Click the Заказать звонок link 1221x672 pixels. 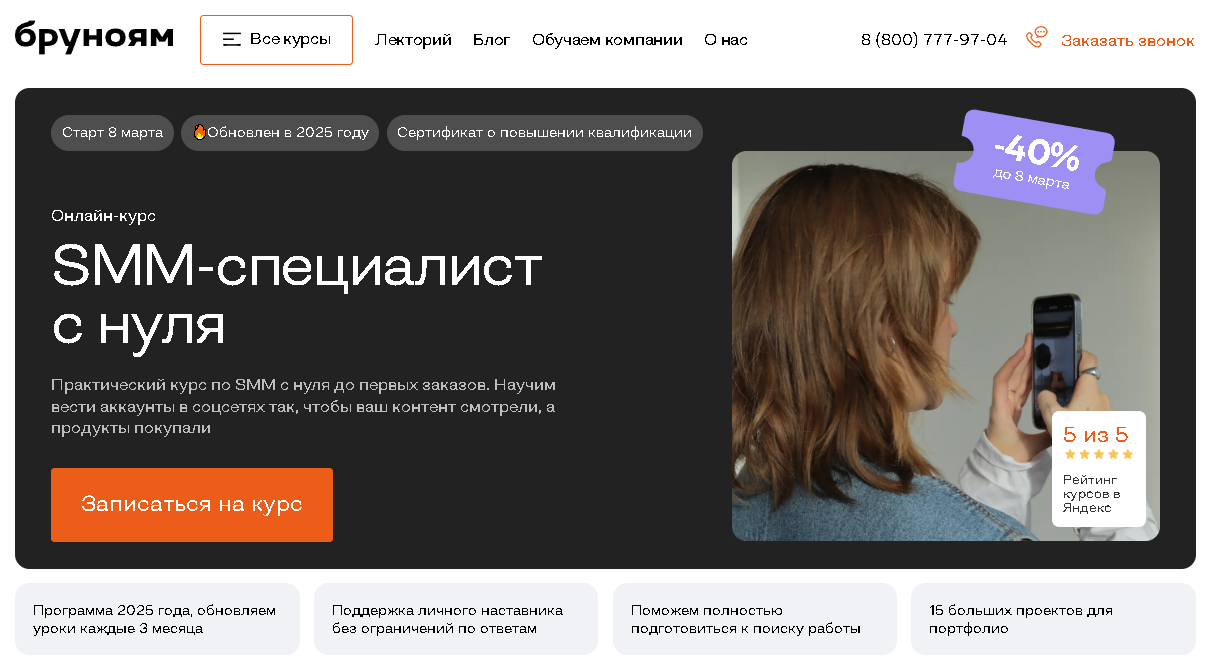1128,41
